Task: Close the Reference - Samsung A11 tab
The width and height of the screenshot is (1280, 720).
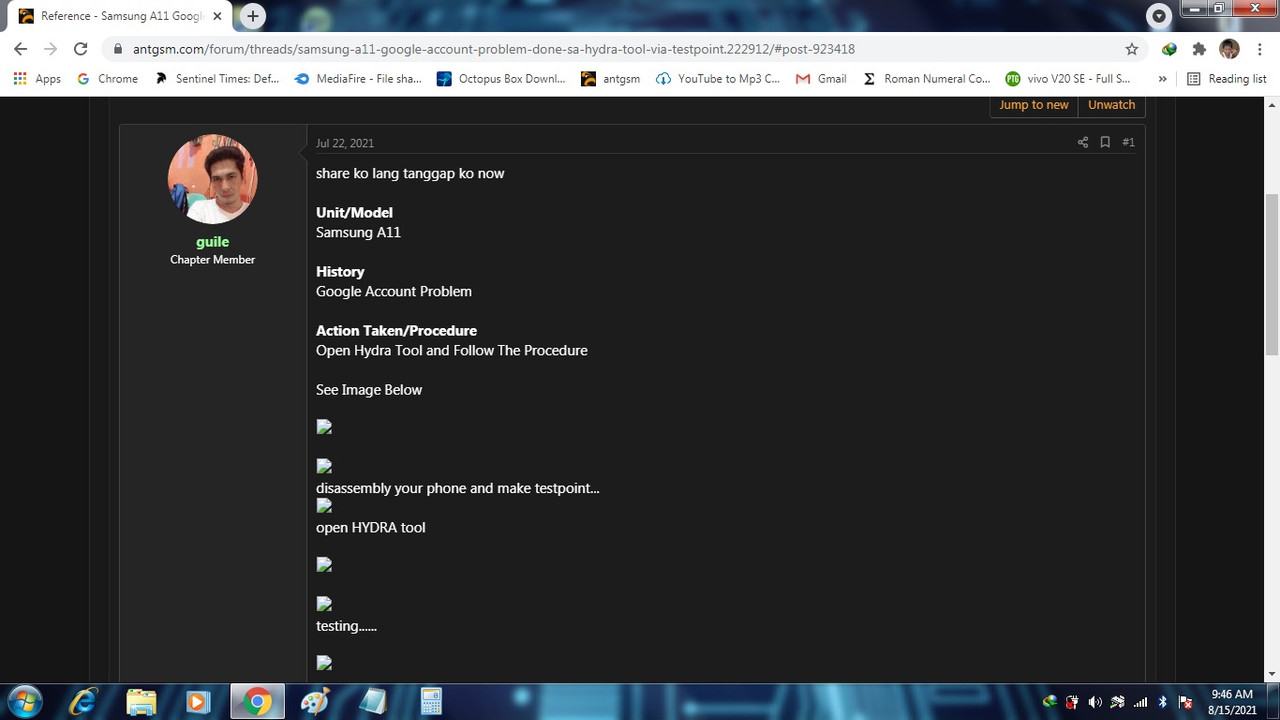Action: (x=217, y=16)
